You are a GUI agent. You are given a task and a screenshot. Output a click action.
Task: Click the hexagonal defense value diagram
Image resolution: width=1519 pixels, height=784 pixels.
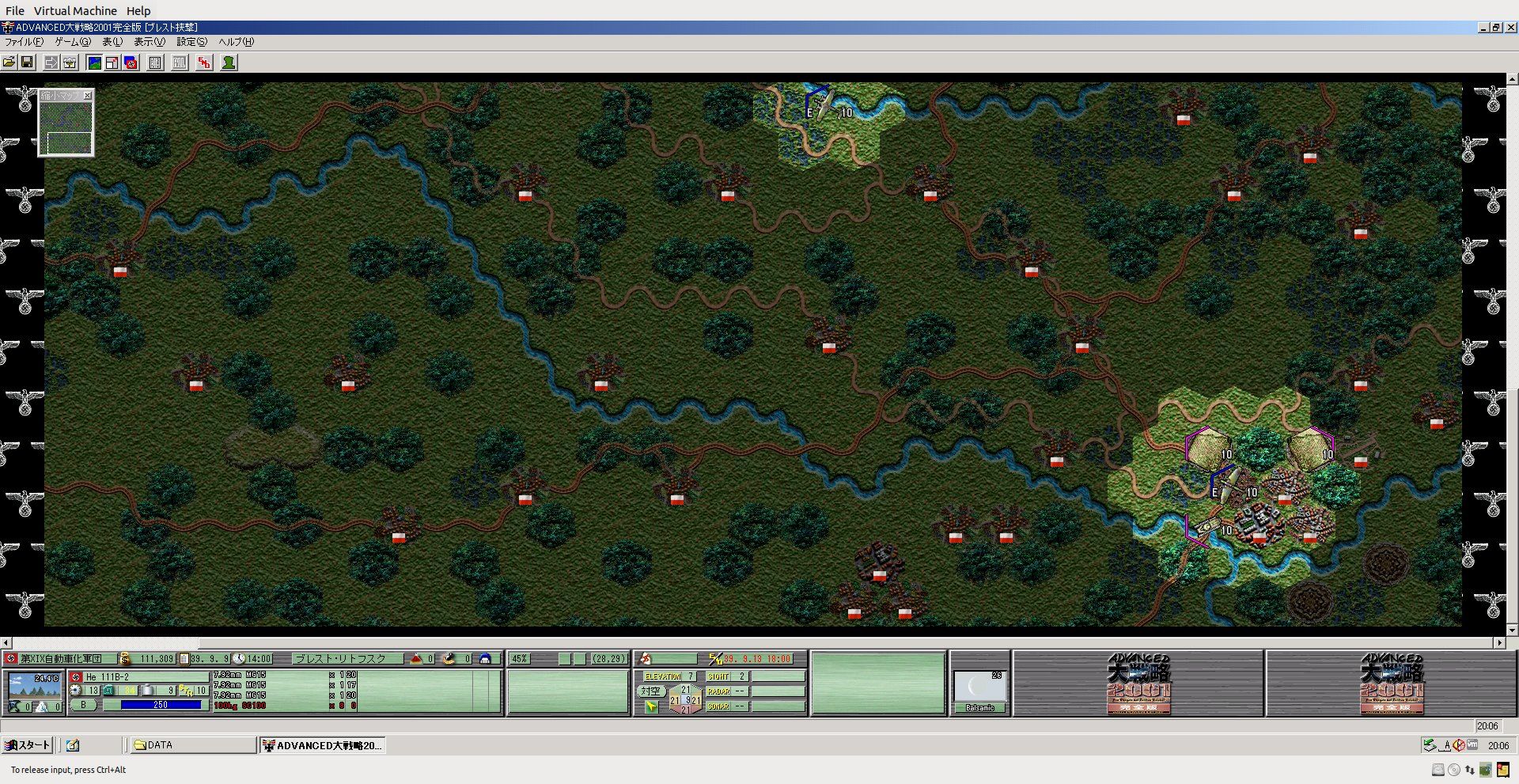(684, 699)
